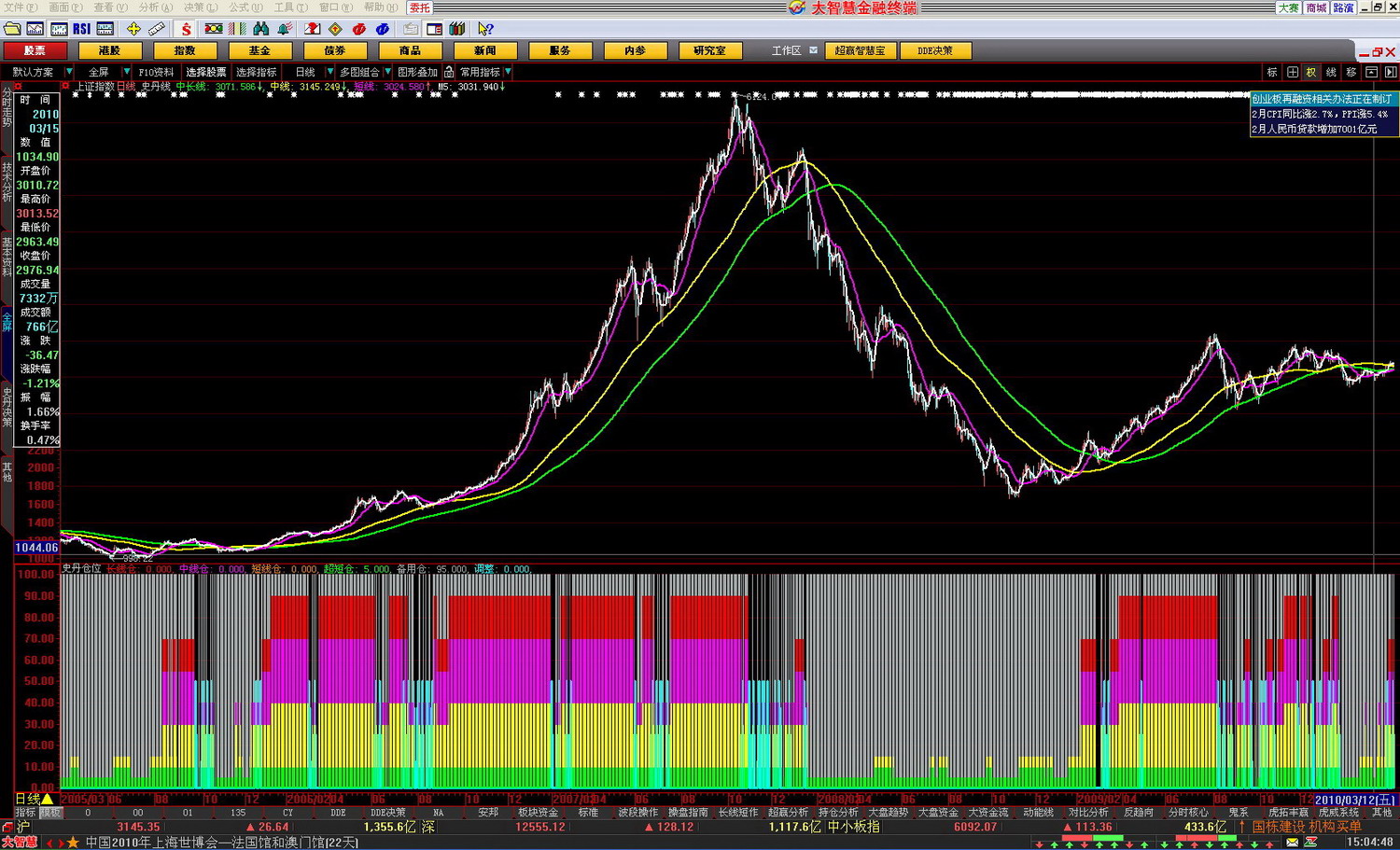Screen dimensions: 1400x850
Task: Toggle the lock icon beside 图形叠加
Action: point(449,72)
